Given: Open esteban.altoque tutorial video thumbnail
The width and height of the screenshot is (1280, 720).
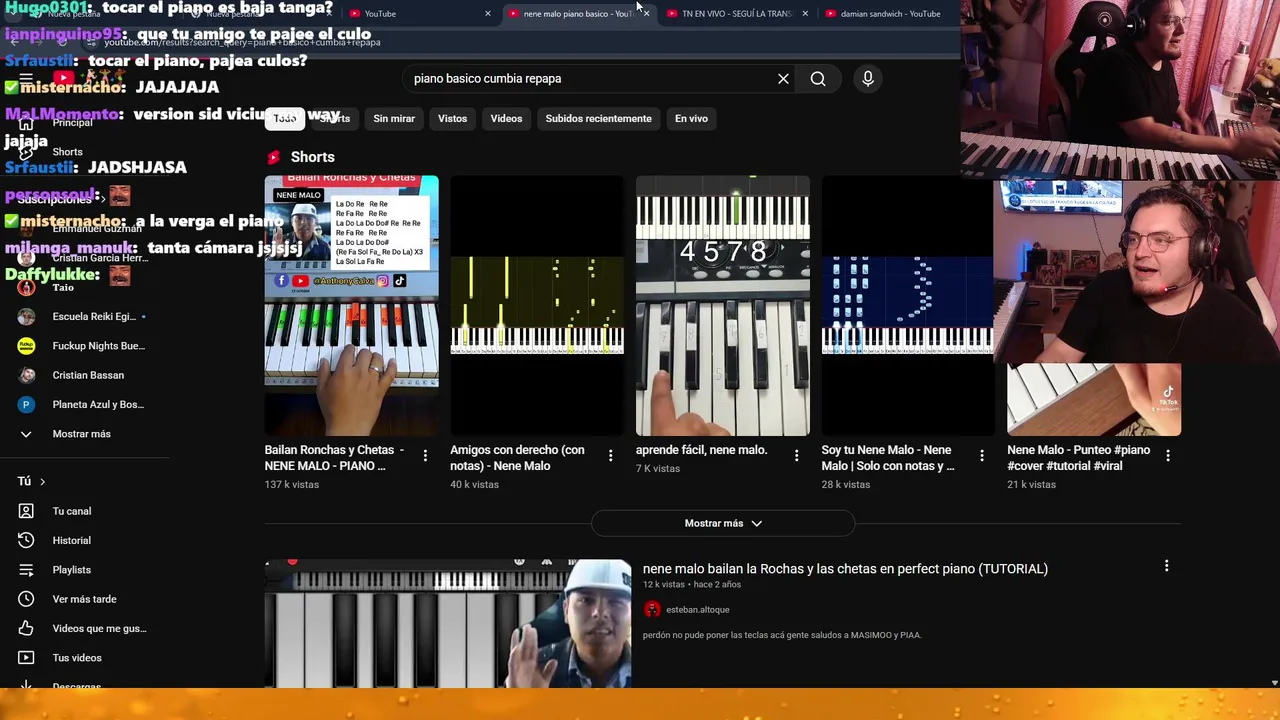Looking at the screenshot, I should point(448,624).
